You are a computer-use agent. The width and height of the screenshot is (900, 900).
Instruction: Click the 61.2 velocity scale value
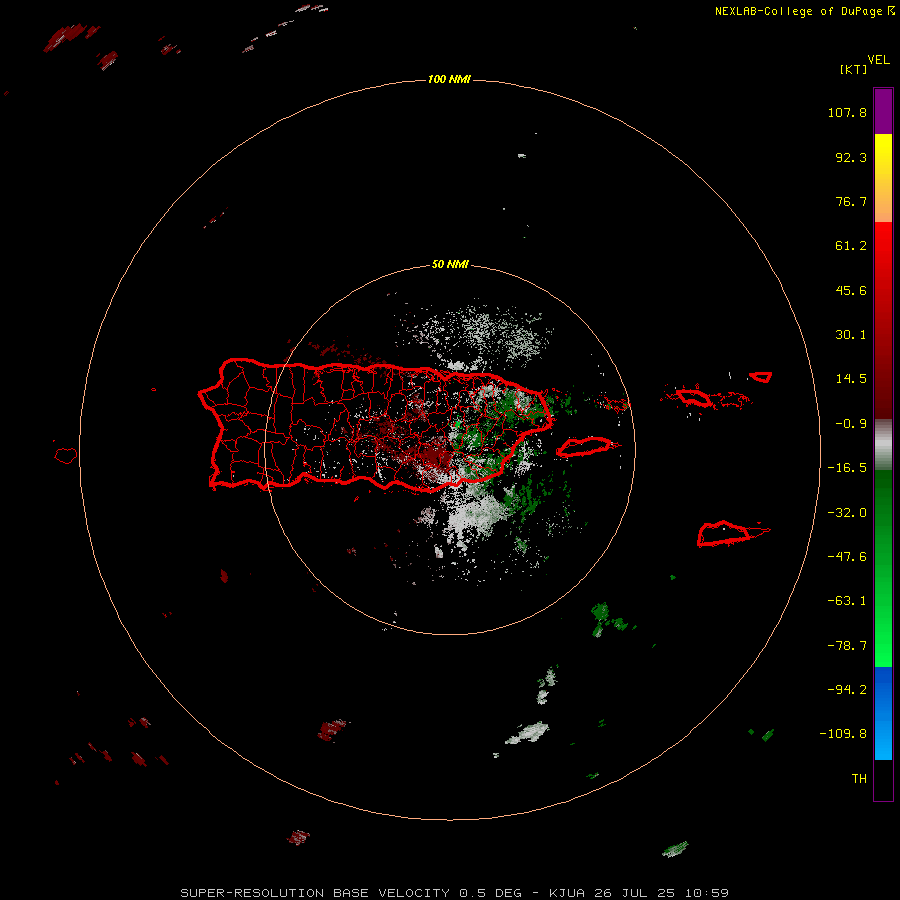851,246
